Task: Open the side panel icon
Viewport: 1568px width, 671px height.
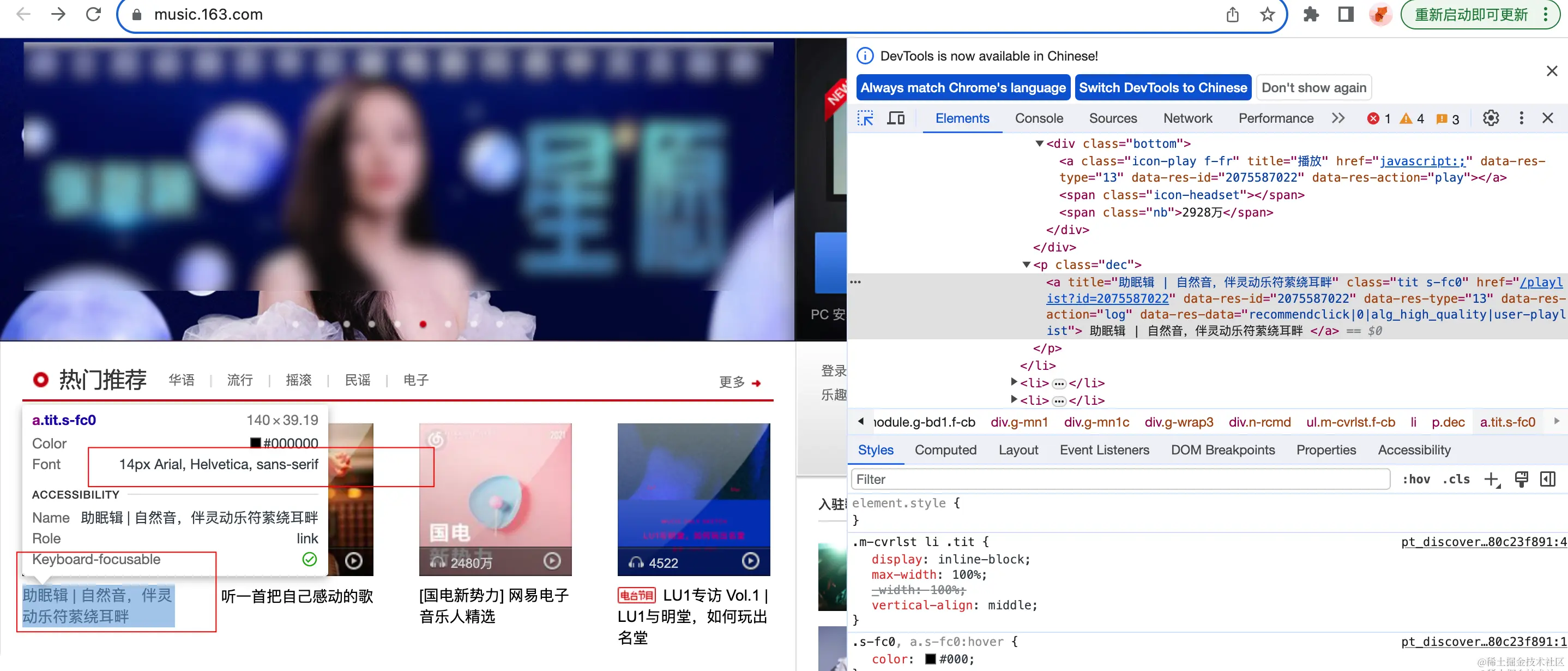Action: tap(1345, 14)
